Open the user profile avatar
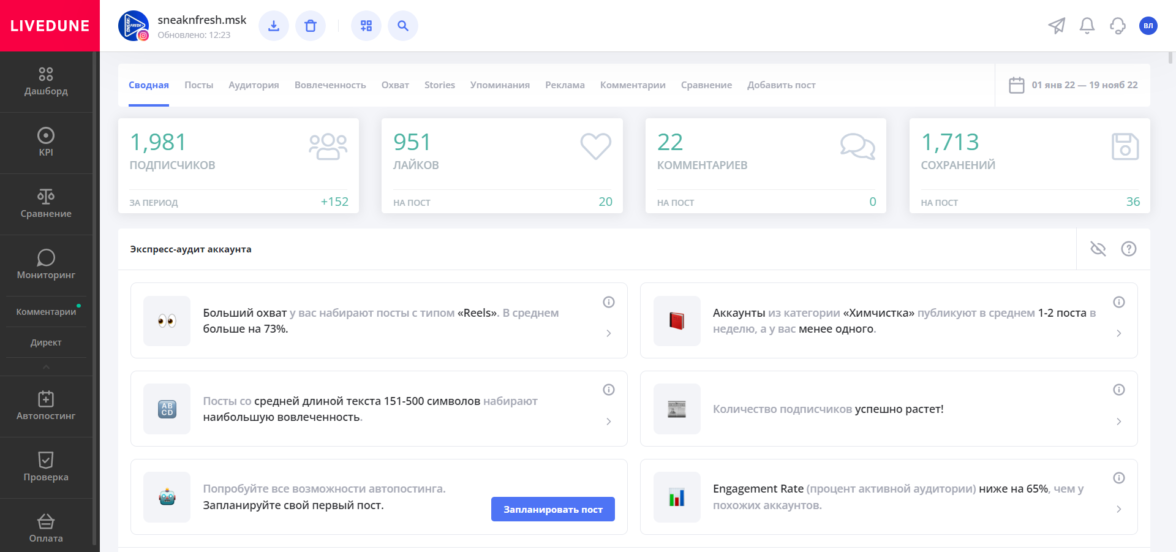Viewport: 1176px width, 552px height. 1148,26
